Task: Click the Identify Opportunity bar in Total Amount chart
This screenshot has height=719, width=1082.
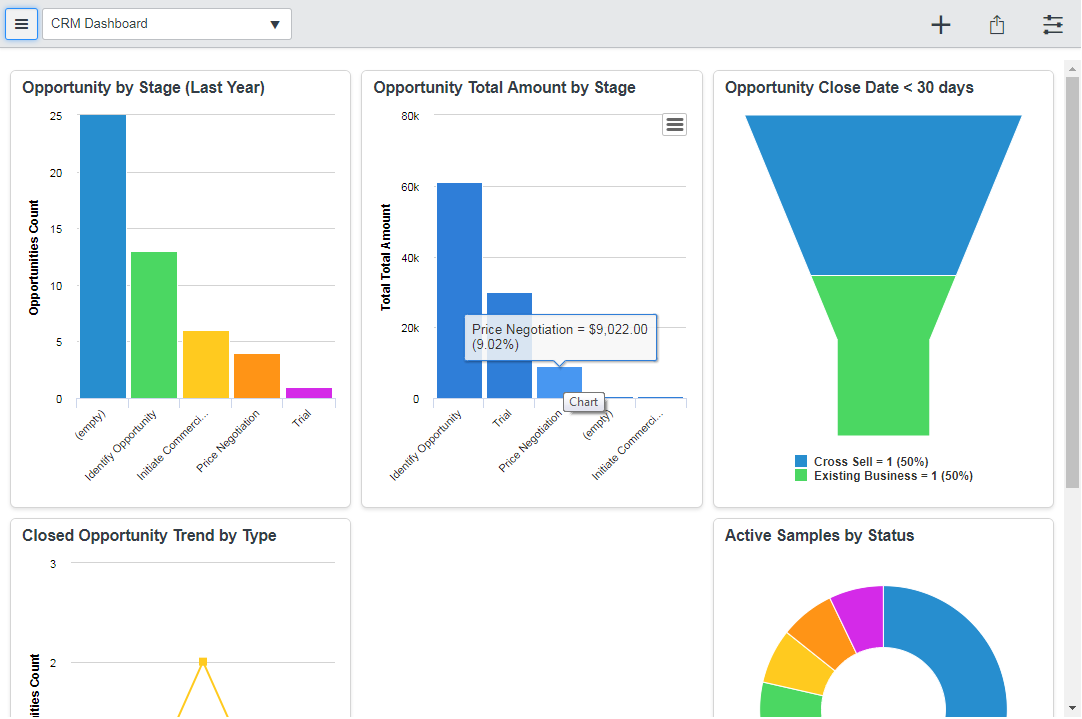Action: tap(459, 290)
